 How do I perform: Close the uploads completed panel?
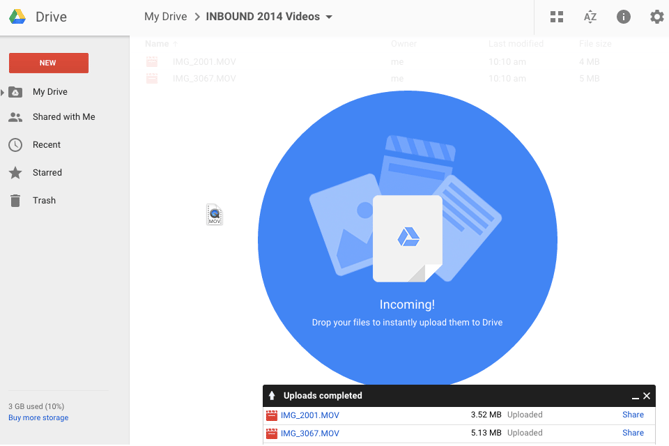pos(647,396)
